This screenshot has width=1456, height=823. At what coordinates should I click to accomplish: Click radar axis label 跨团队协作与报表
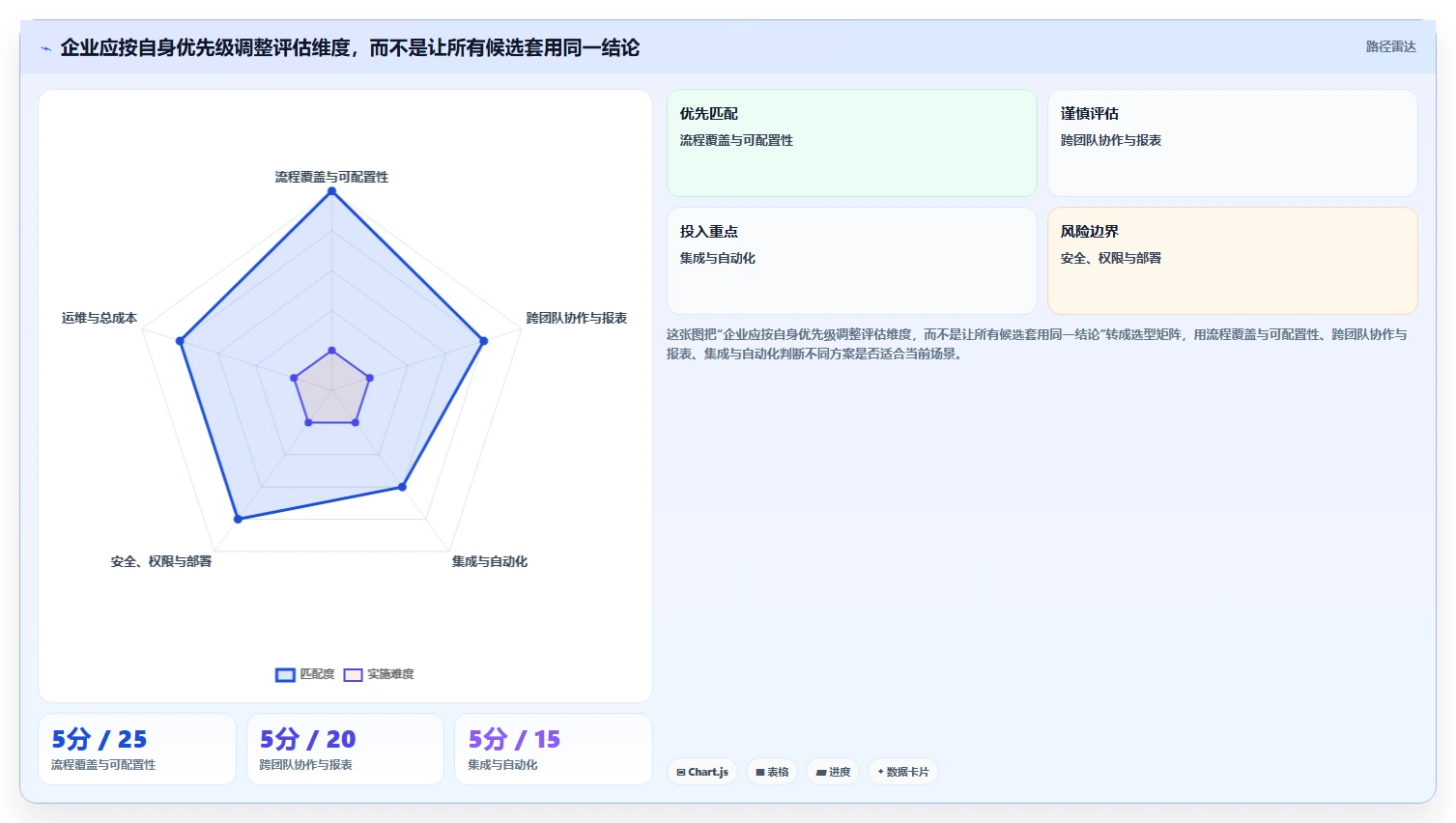pyautogui.click(x=577, y=318)
